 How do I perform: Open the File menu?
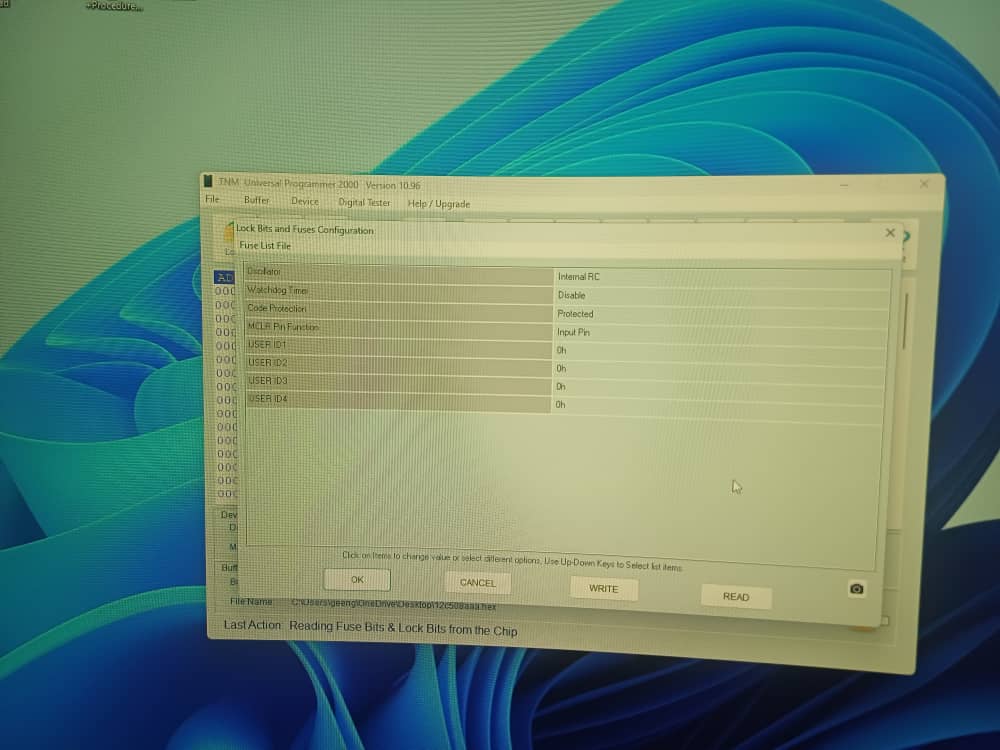[x=212, y=199]
